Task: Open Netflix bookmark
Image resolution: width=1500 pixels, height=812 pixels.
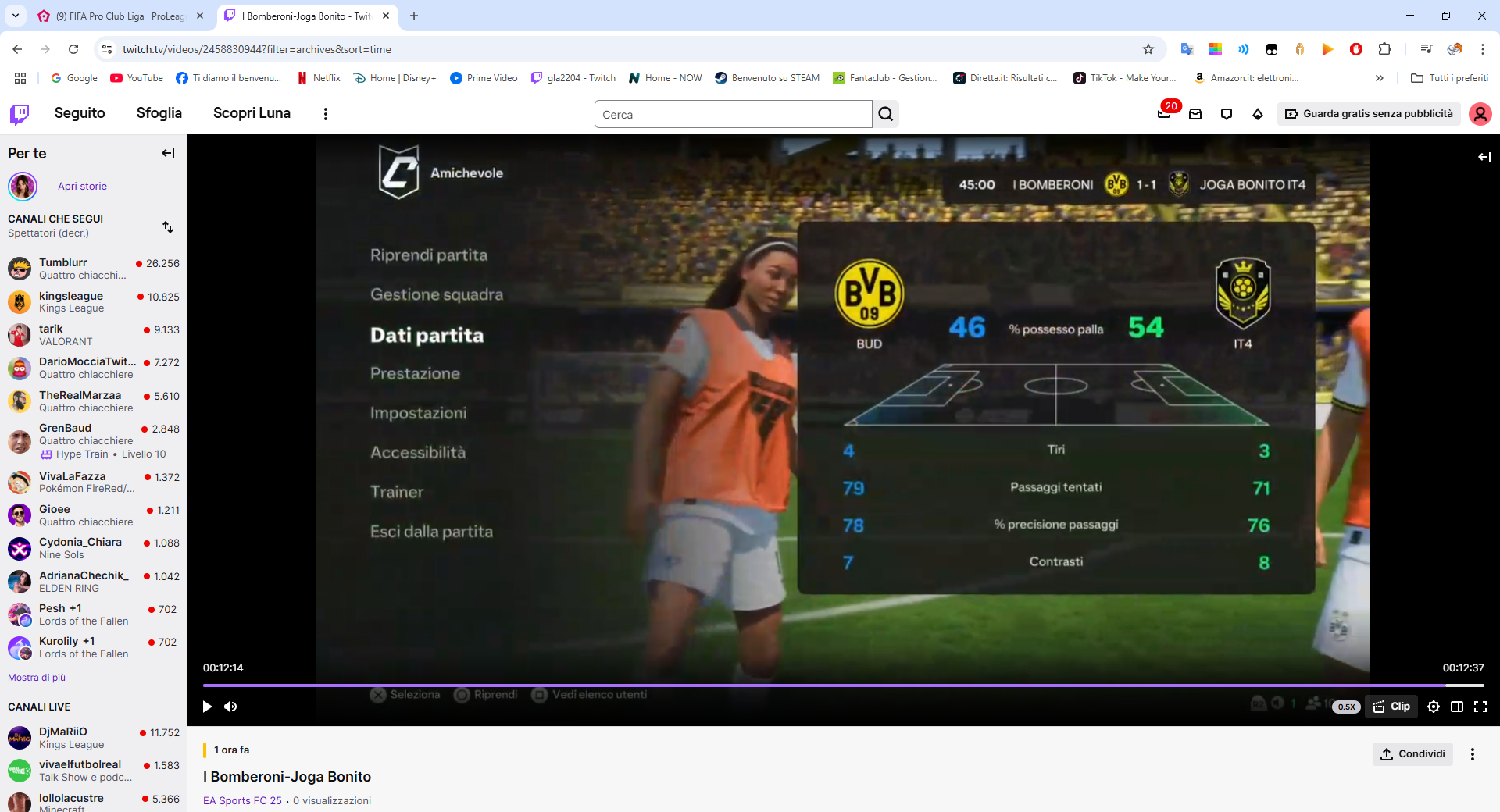Action: [319, 78]
